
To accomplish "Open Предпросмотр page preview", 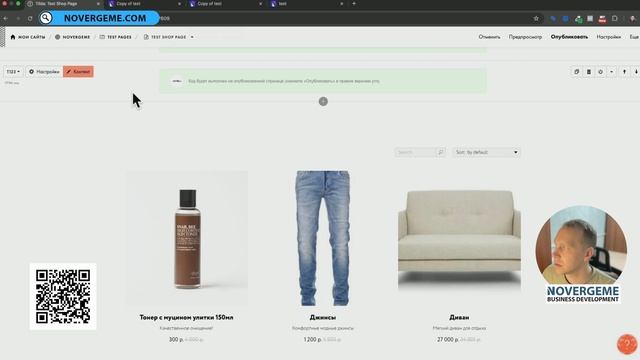I will coord(525,37).
